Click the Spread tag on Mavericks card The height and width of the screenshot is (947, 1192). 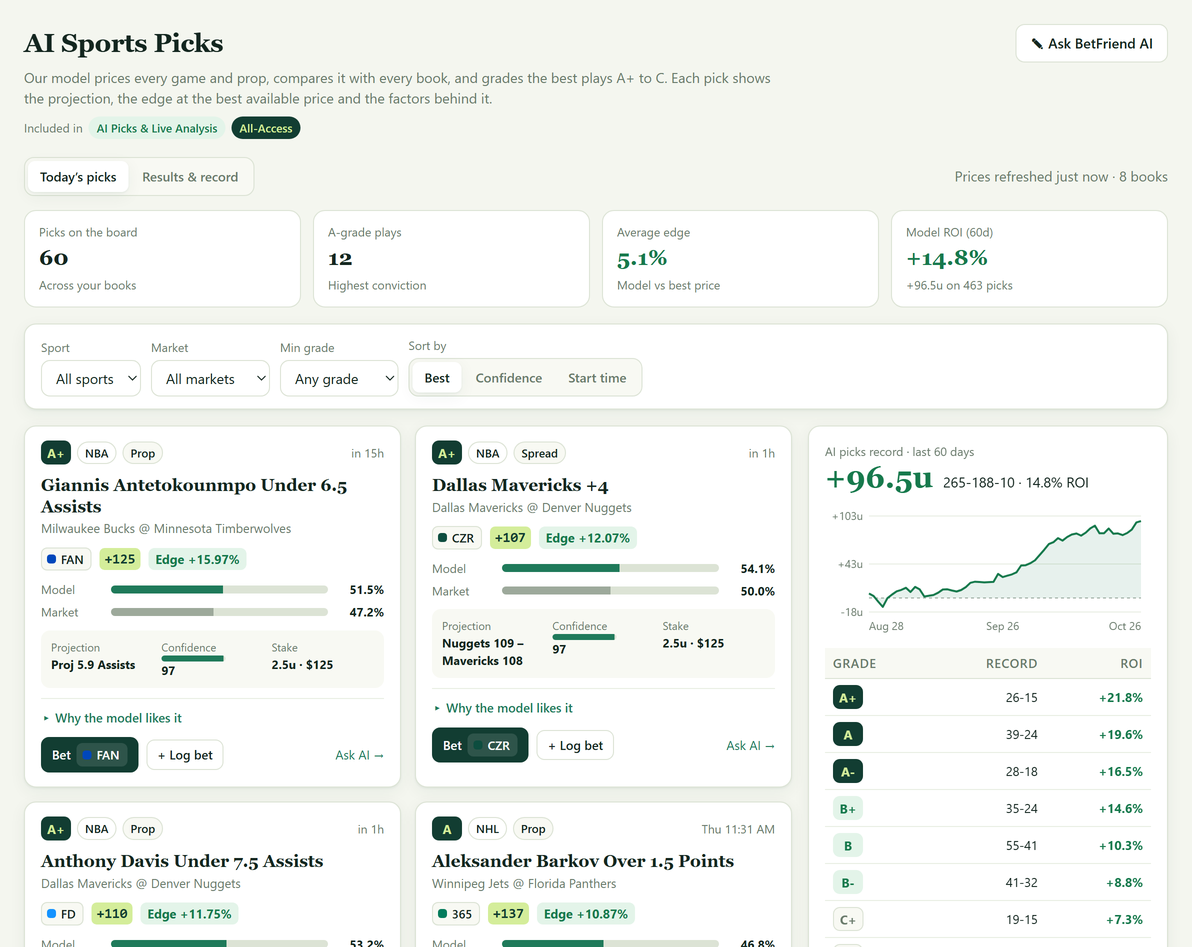coord(539,453)
